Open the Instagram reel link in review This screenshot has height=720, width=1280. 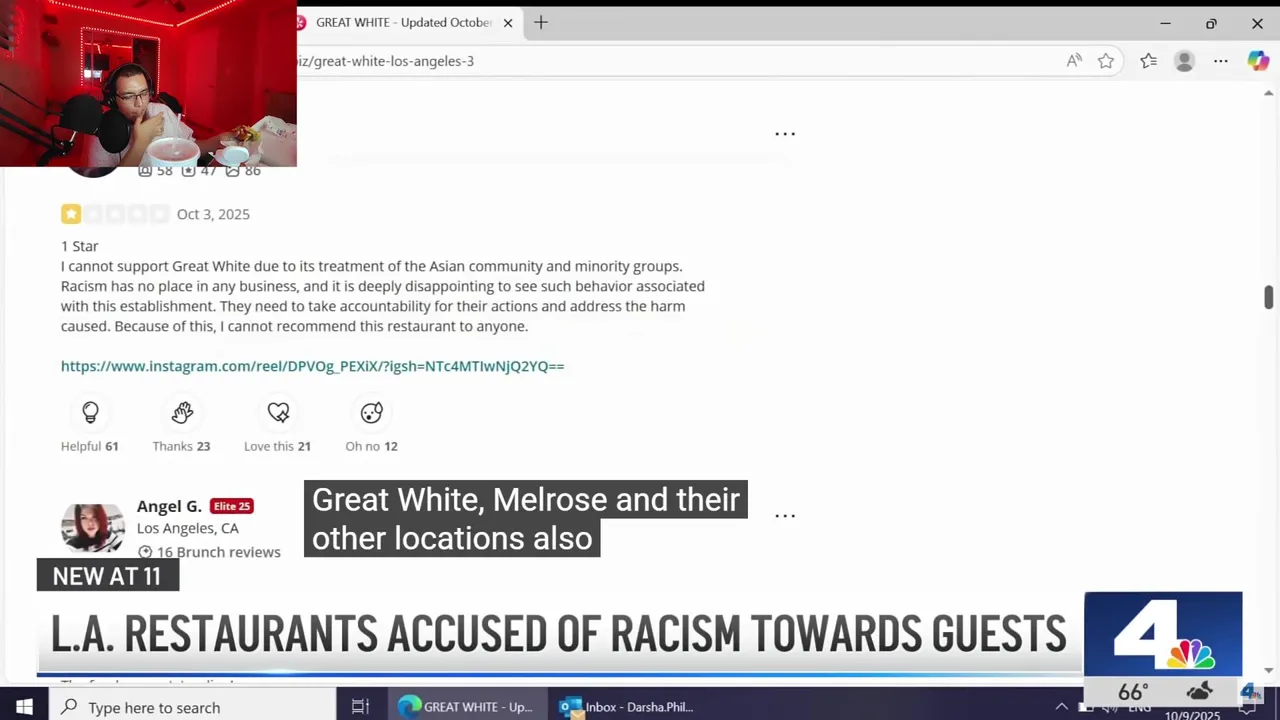coord(312,366)
